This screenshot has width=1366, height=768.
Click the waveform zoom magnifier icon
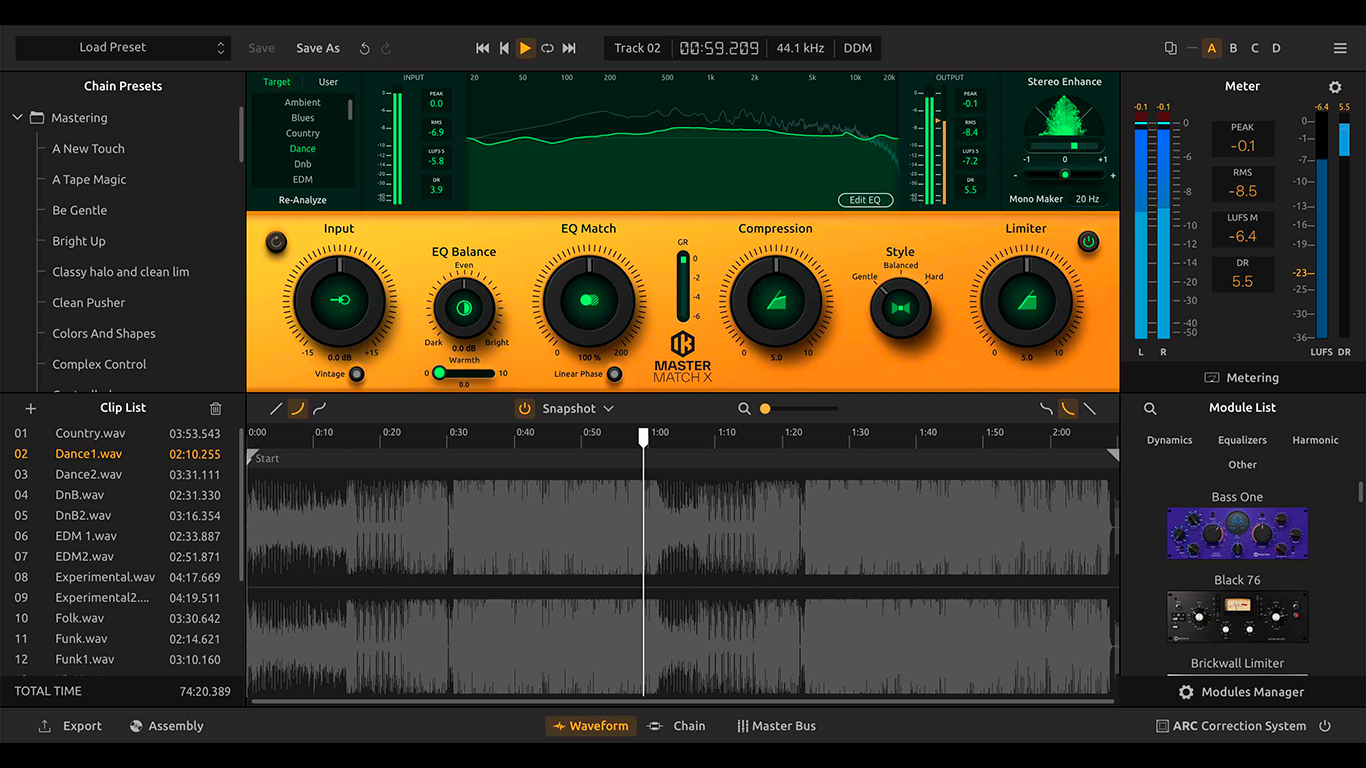(744, 408)
